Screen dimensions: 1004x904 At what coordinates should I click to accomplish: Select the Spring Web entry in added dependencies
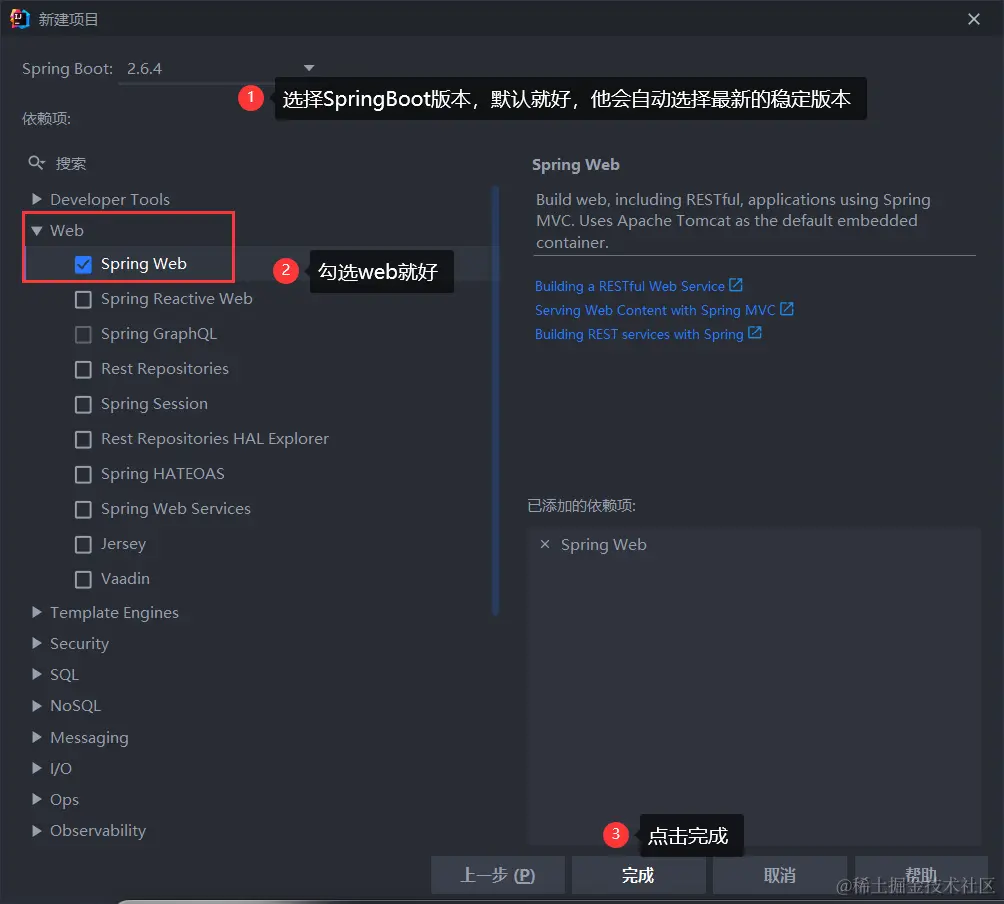(x=603, y=545)
